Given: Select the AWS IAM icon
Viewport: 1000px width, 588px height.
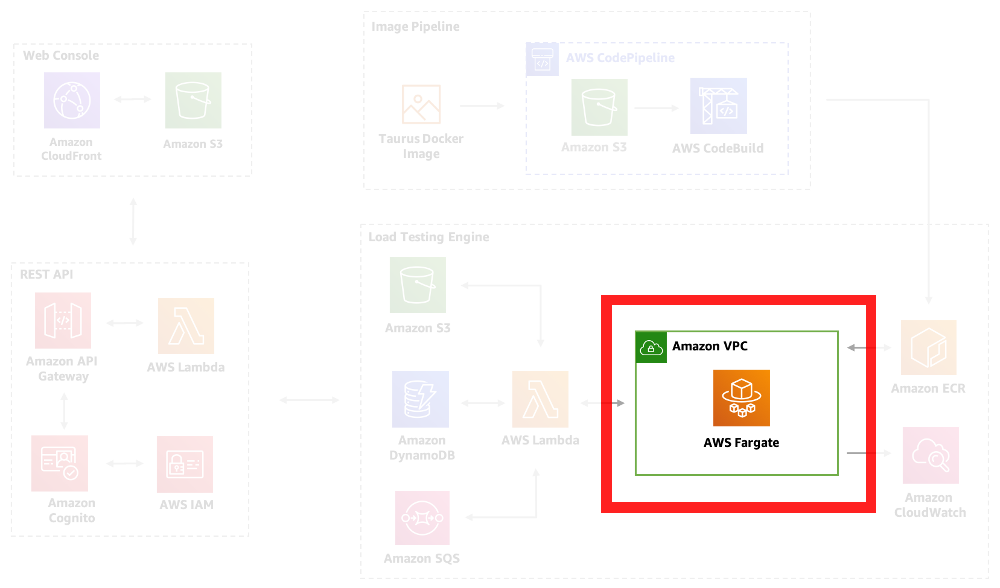Looking at the screenshot, I should [185, 464].
